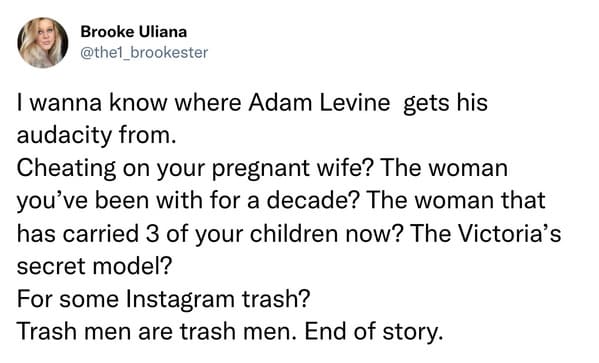599x363 pixels.
Task: Click "Trash men are trash men." sentence
Action: pyautogui.click(x=157, y=332)
